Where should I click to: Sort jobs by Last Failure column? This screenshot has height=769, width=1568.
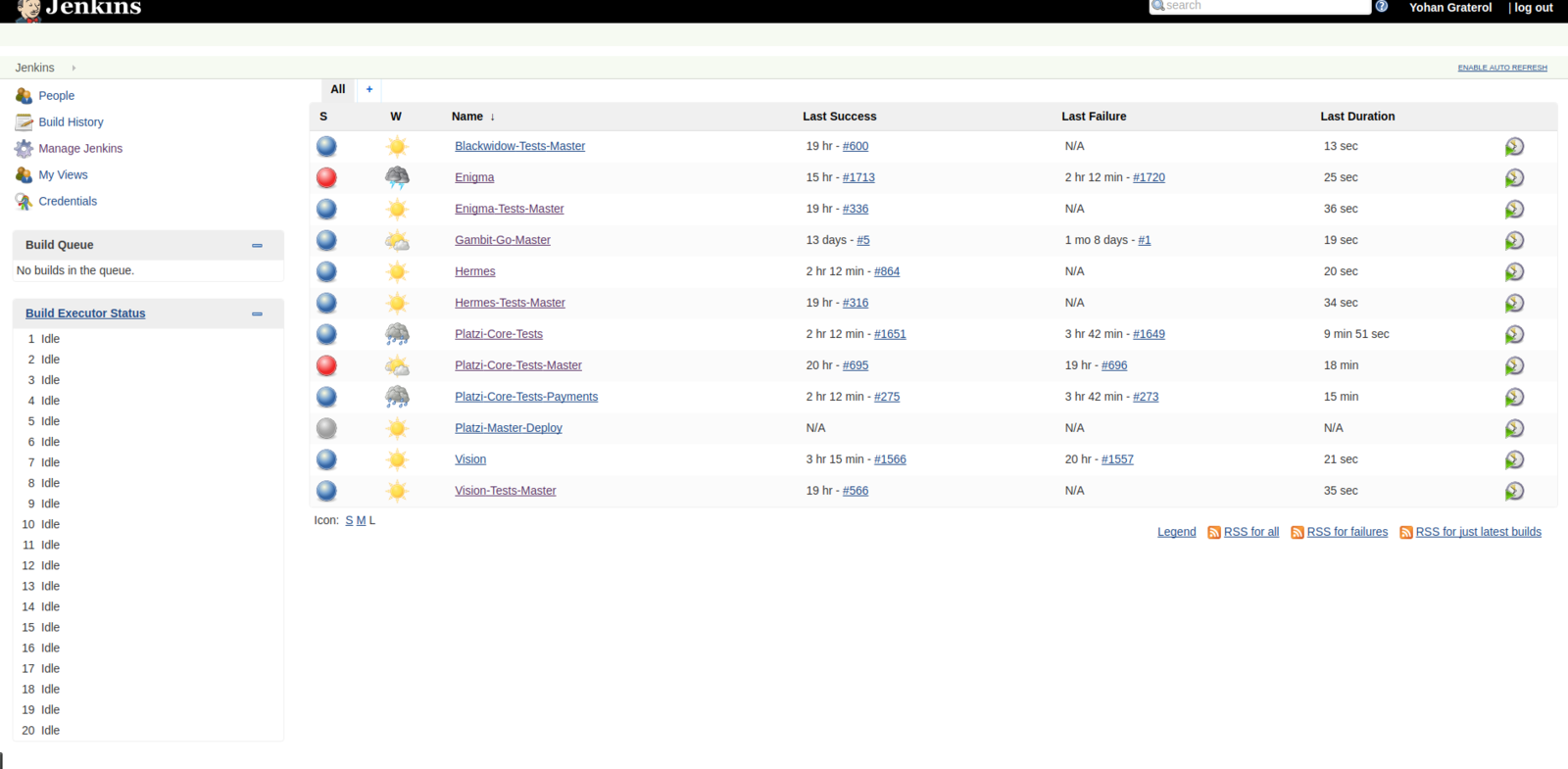point(1094,117)
